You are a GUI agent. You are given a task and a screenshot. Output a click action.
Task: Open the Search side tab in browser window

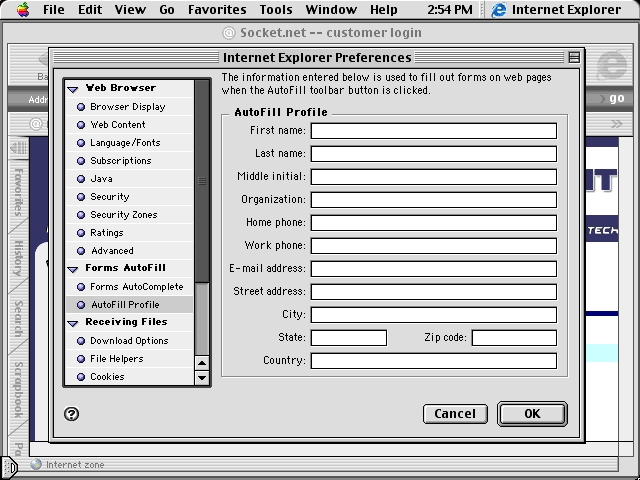(x=18, y=318)
